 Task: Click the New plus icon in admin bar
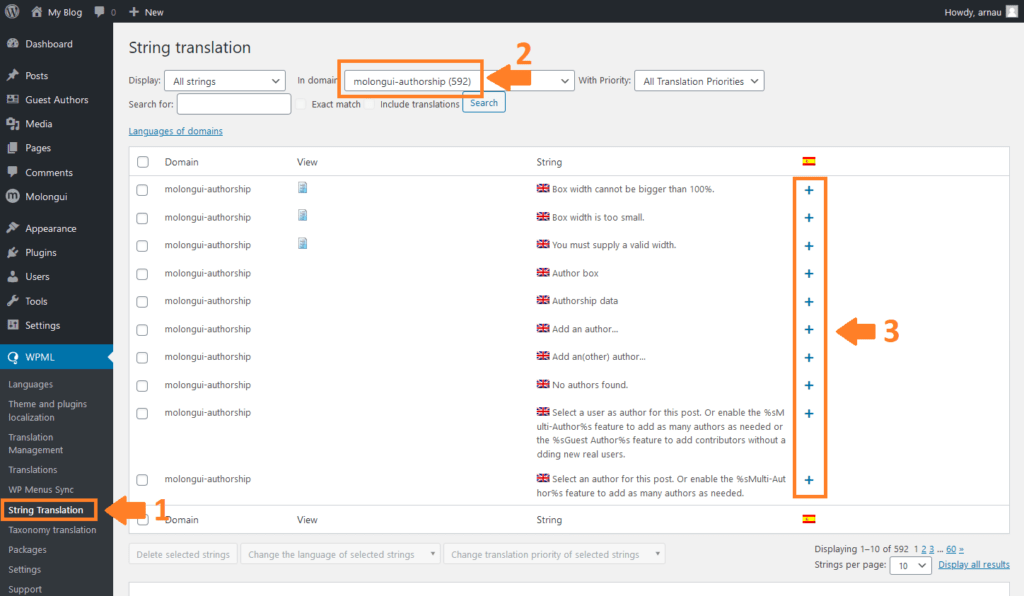click(x=134, y=12)
